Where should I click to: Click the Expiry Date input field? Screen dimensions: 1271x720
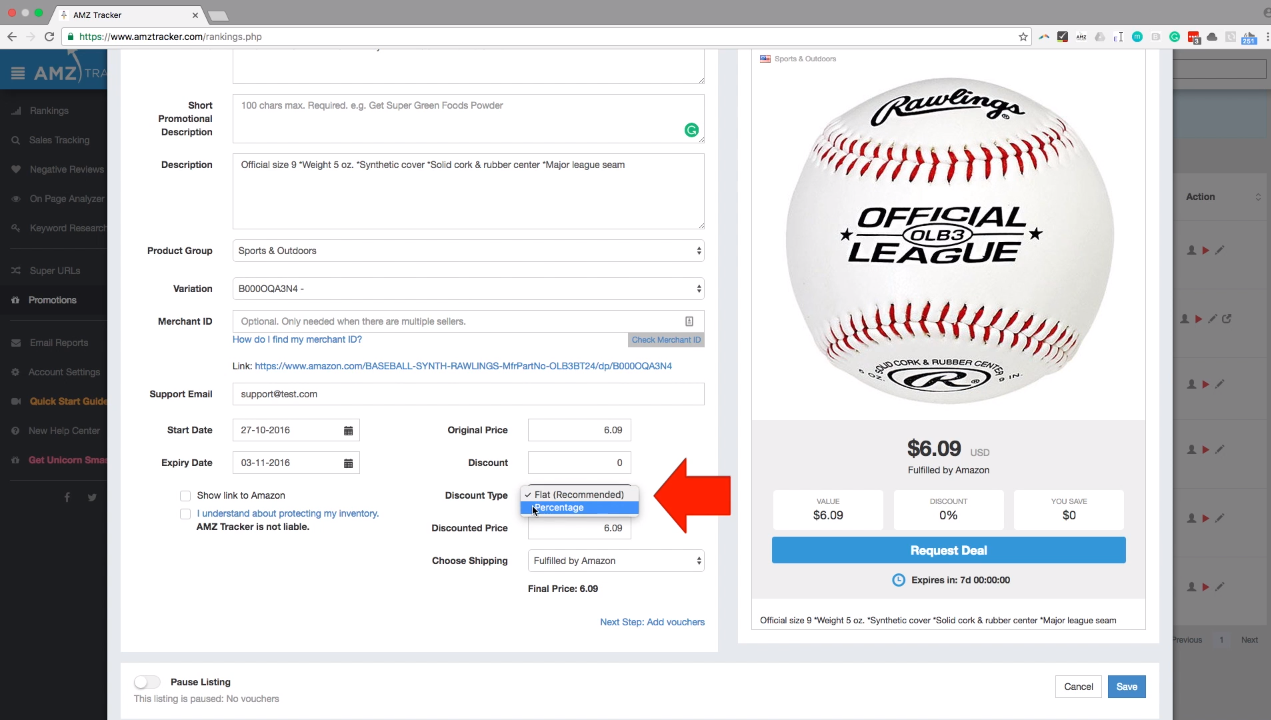296,463
